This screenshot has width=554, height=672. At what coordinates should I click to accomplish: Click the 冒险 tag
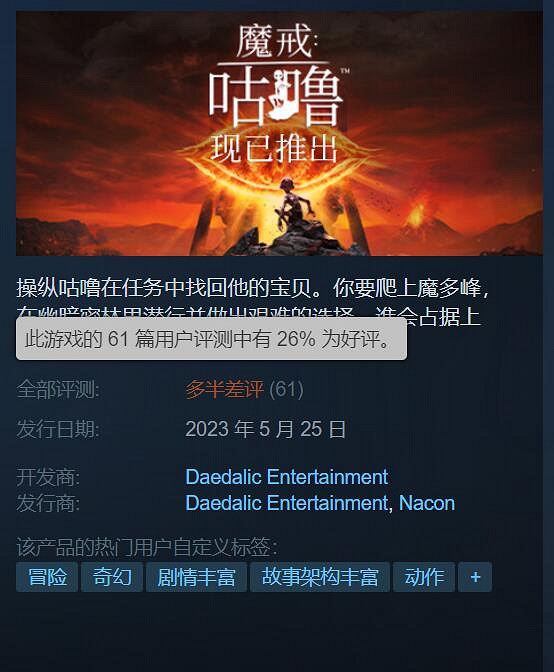(x=47, y=577)
